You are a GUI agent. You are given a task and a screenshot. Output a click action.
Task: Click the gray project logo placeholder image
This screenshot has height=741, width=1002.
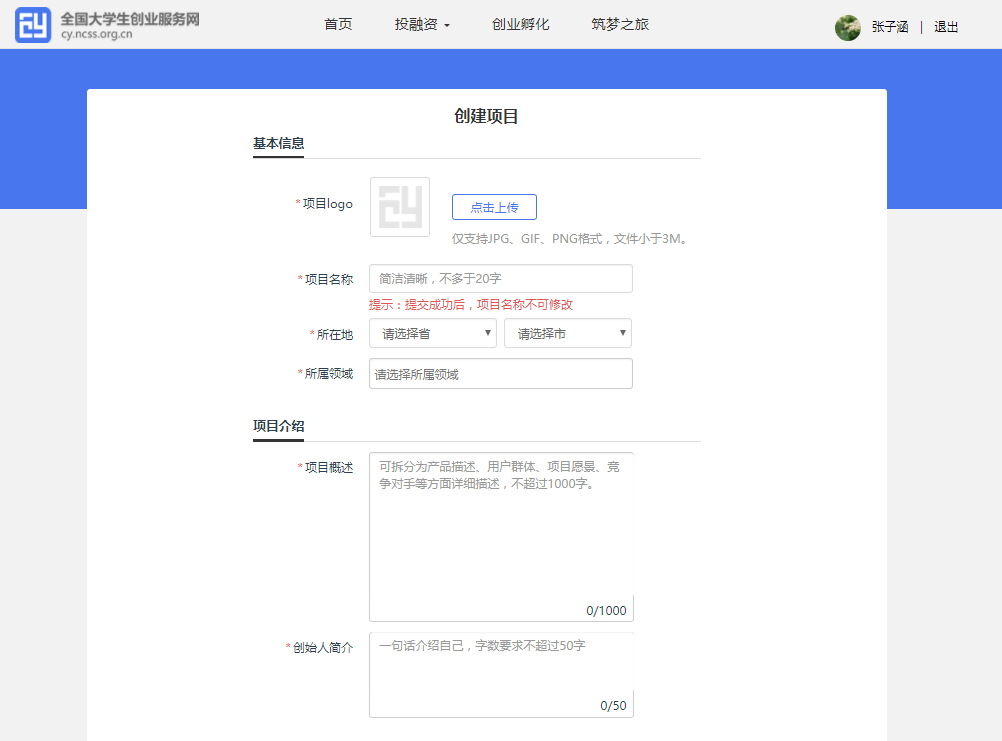[x=400, y=207]
